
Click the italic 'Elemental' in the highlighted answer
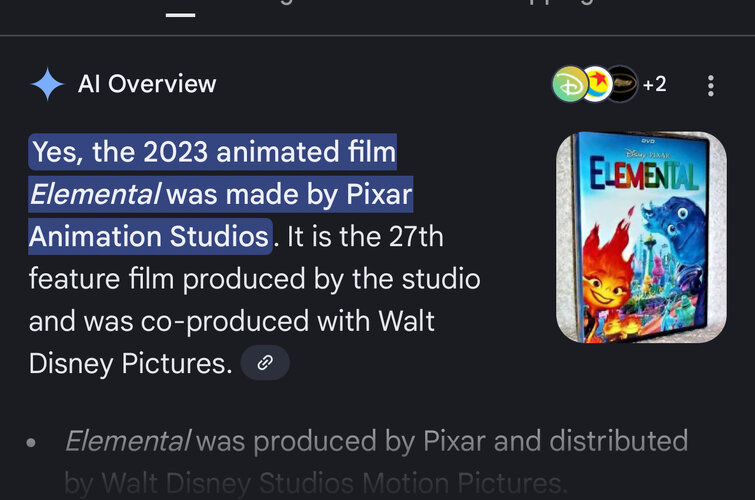tap(95, 194)
